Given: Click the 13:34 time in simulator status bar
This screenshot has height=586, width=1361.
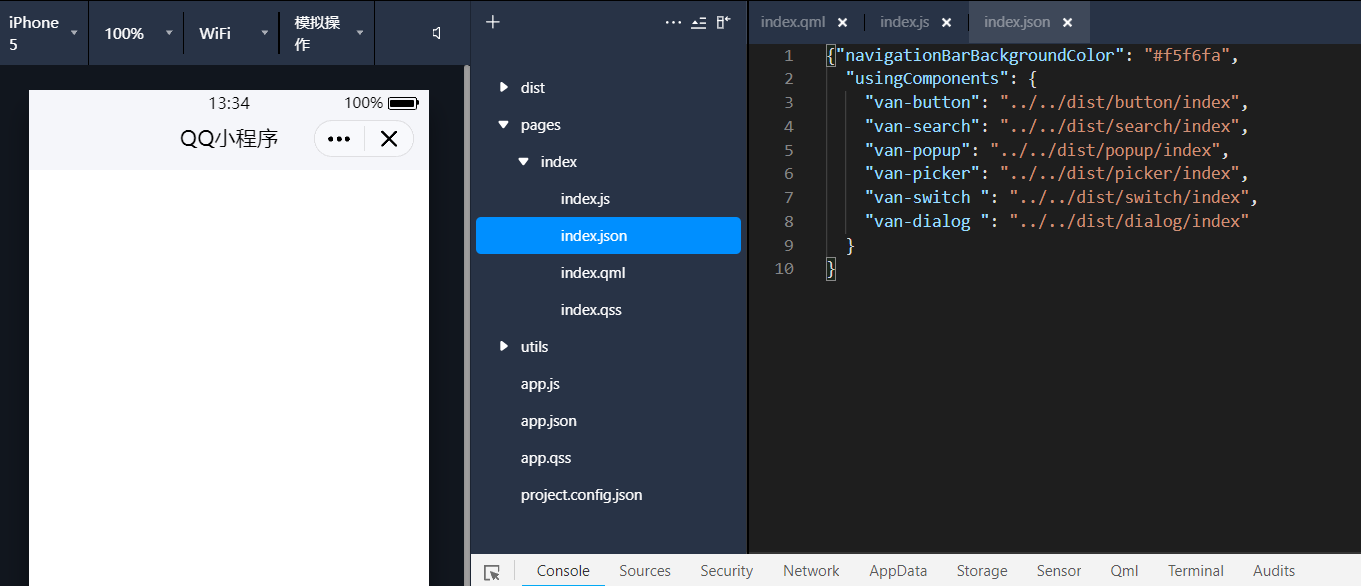Looking at the screenshot, I should 229,103.
